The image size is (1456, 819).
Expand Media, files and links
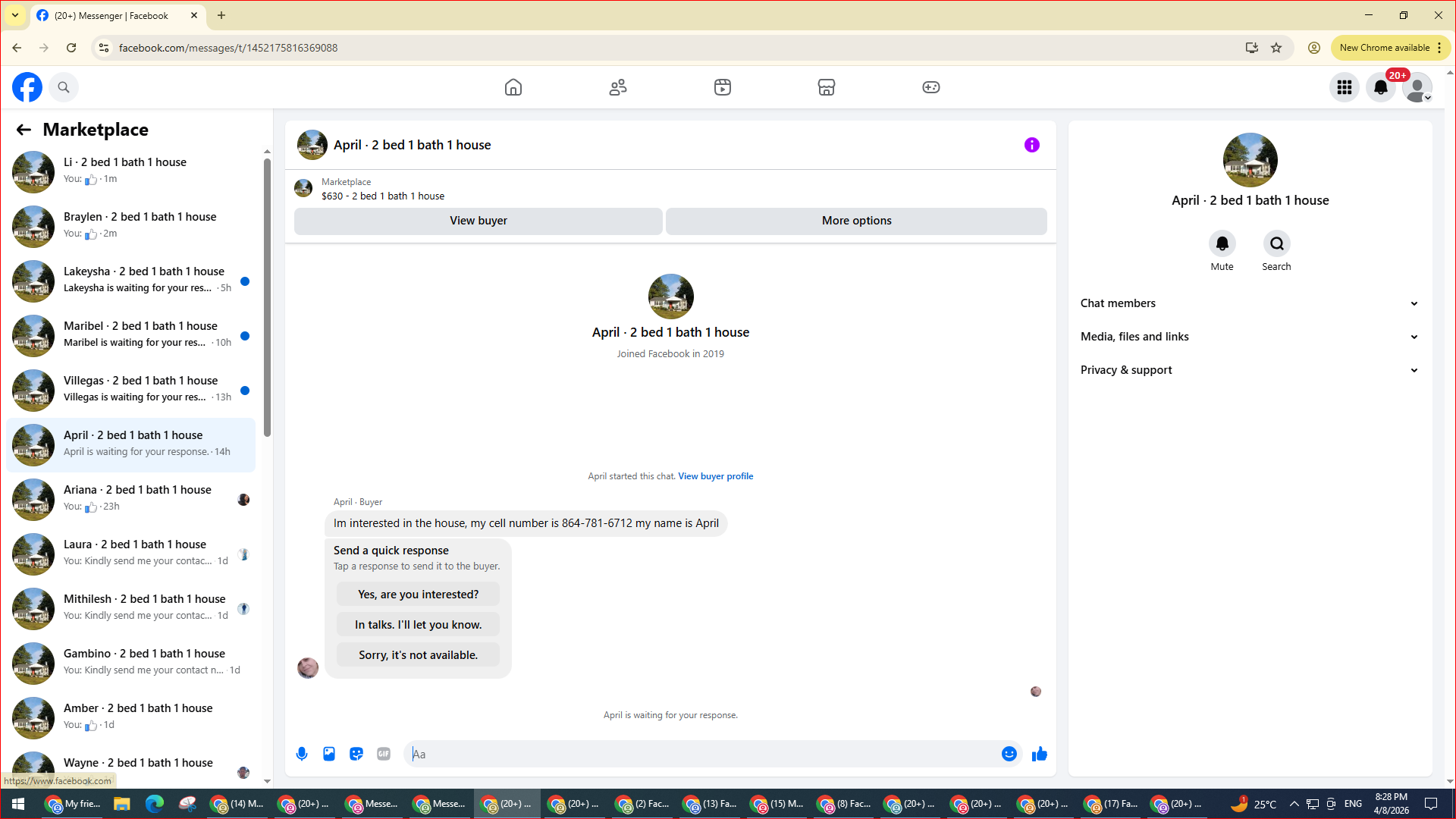[1249, 337]
